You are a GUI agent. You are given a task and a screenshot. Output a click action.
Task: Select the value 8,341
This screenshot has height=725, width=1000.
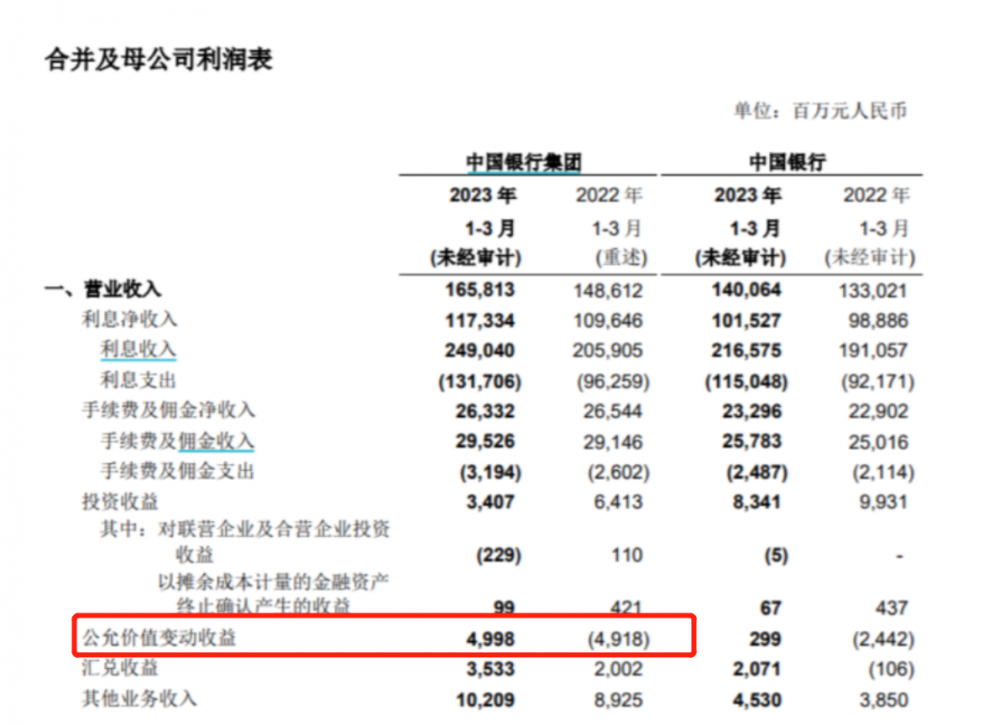(756, 502)
